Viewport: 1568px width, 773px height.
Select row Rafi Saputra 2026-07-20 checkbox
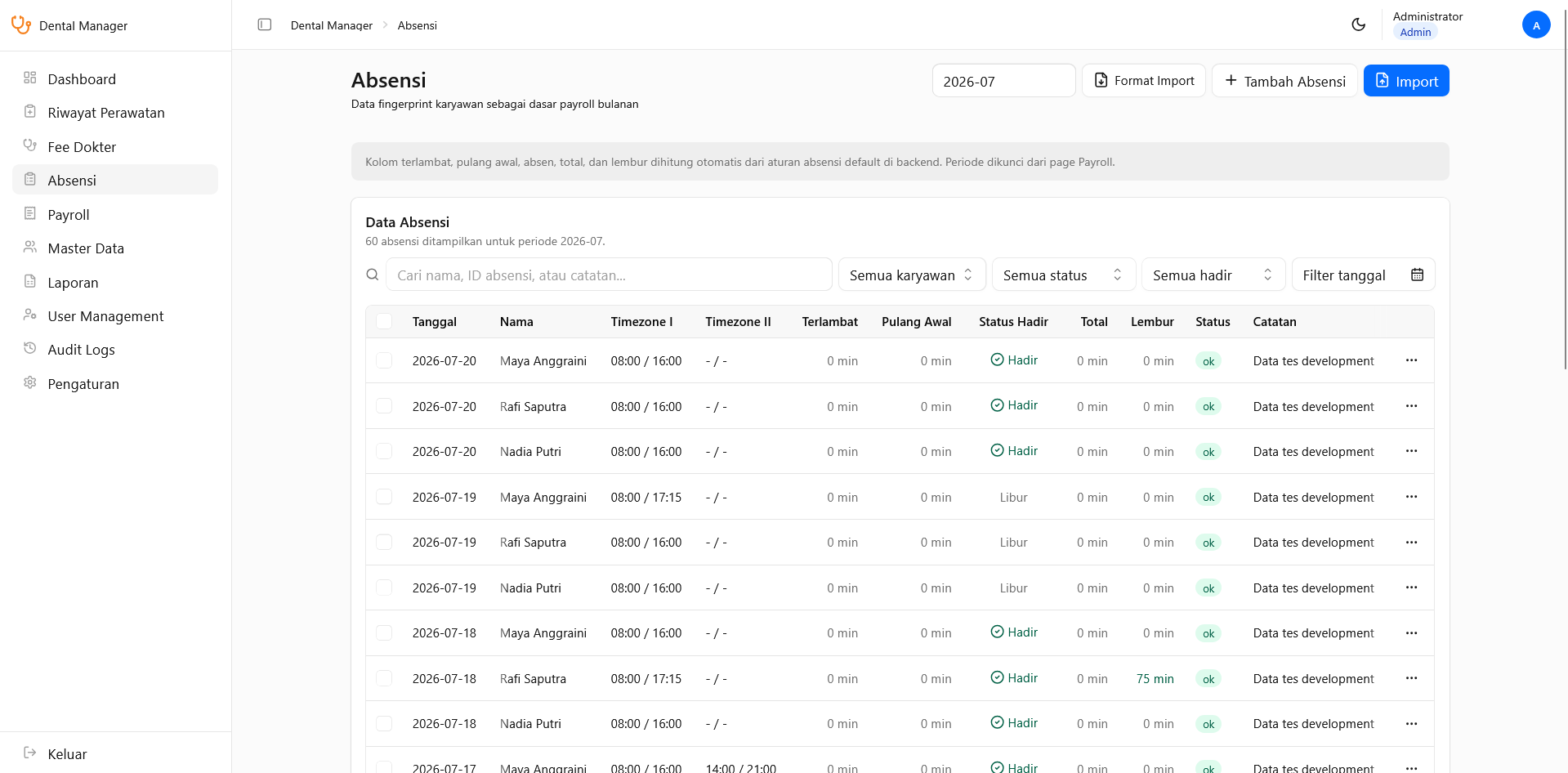tap(384, 406)
